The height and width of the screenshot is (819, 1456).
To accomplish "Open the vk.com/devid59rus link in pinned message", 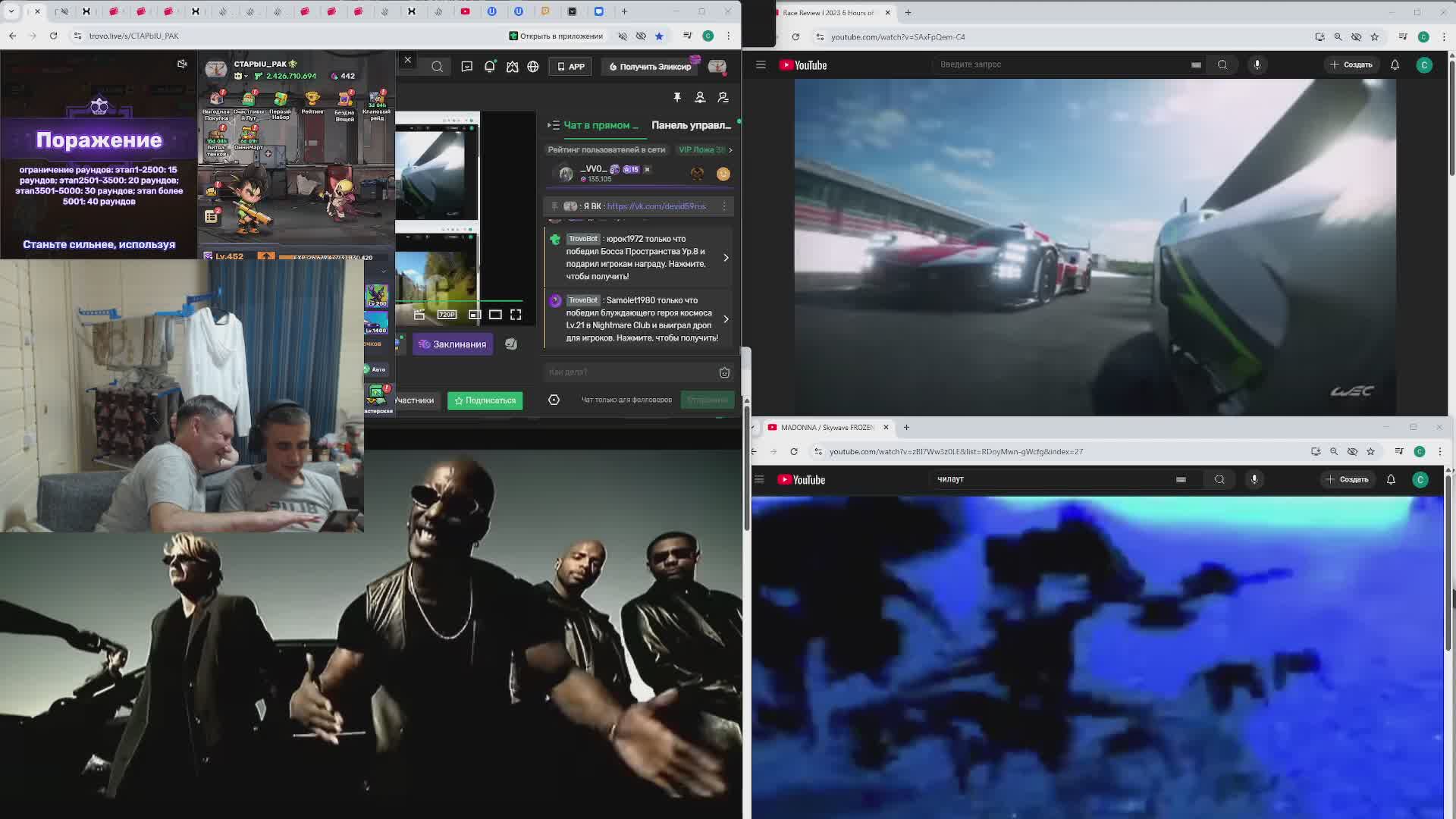I will point(656,206).
